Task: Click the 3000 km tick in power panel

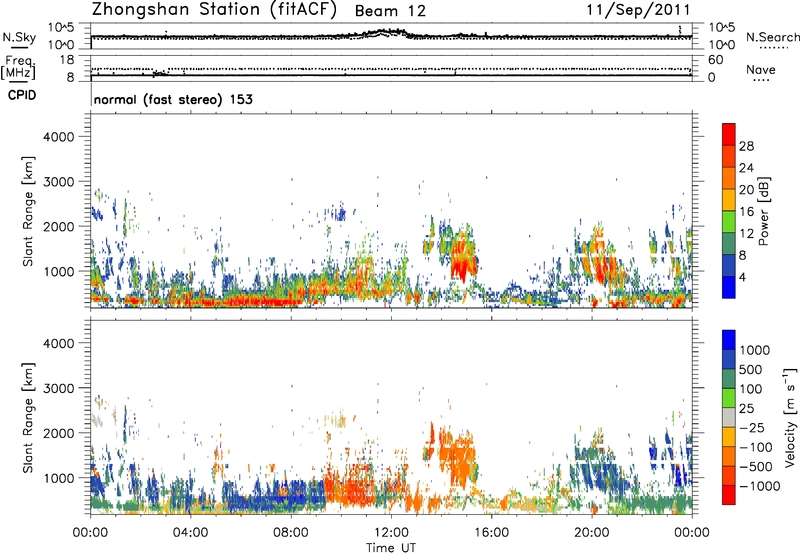Action: 59,182
